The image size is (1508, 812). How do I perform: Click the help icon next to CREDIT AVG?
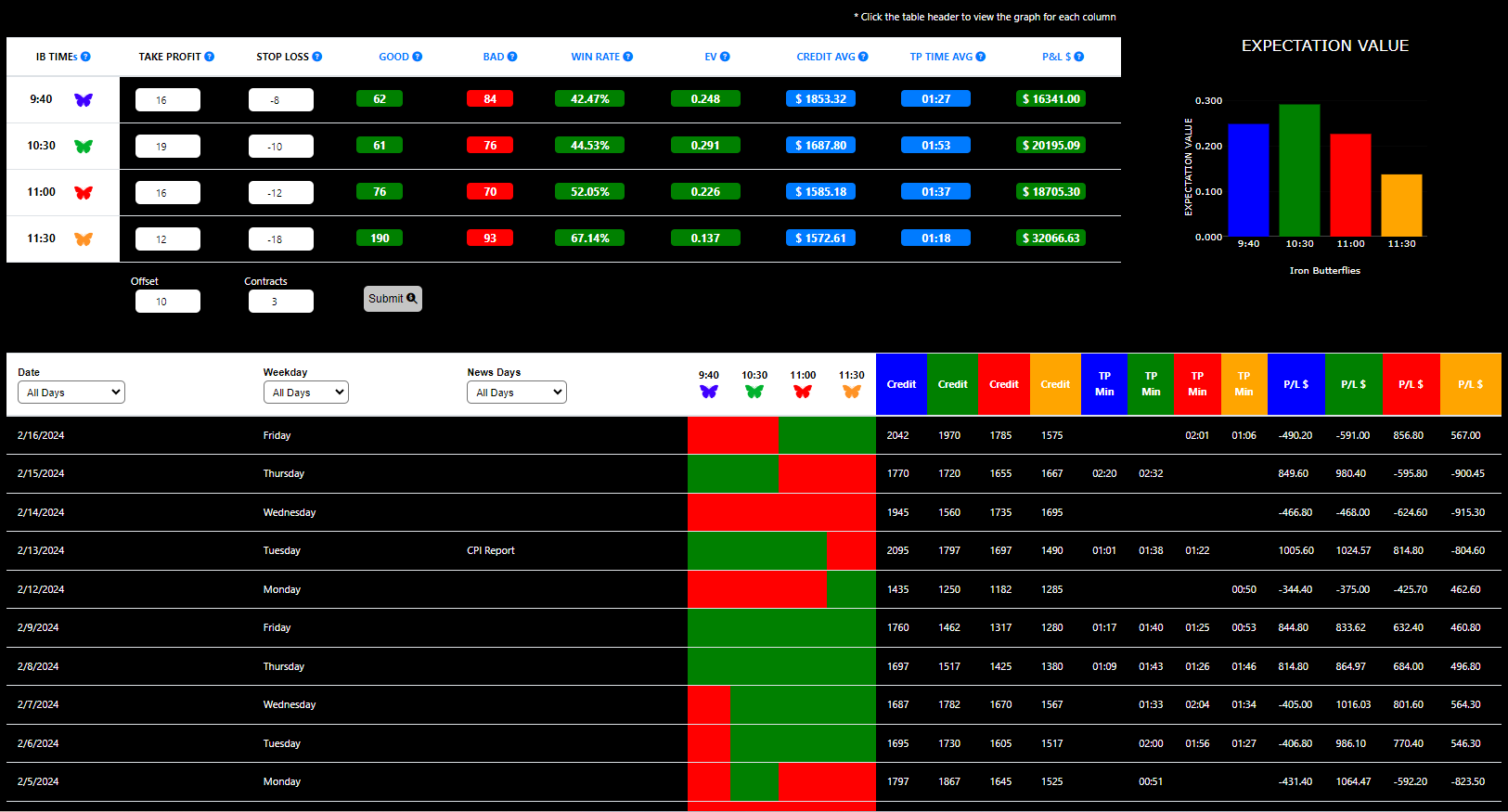[863, 57]
